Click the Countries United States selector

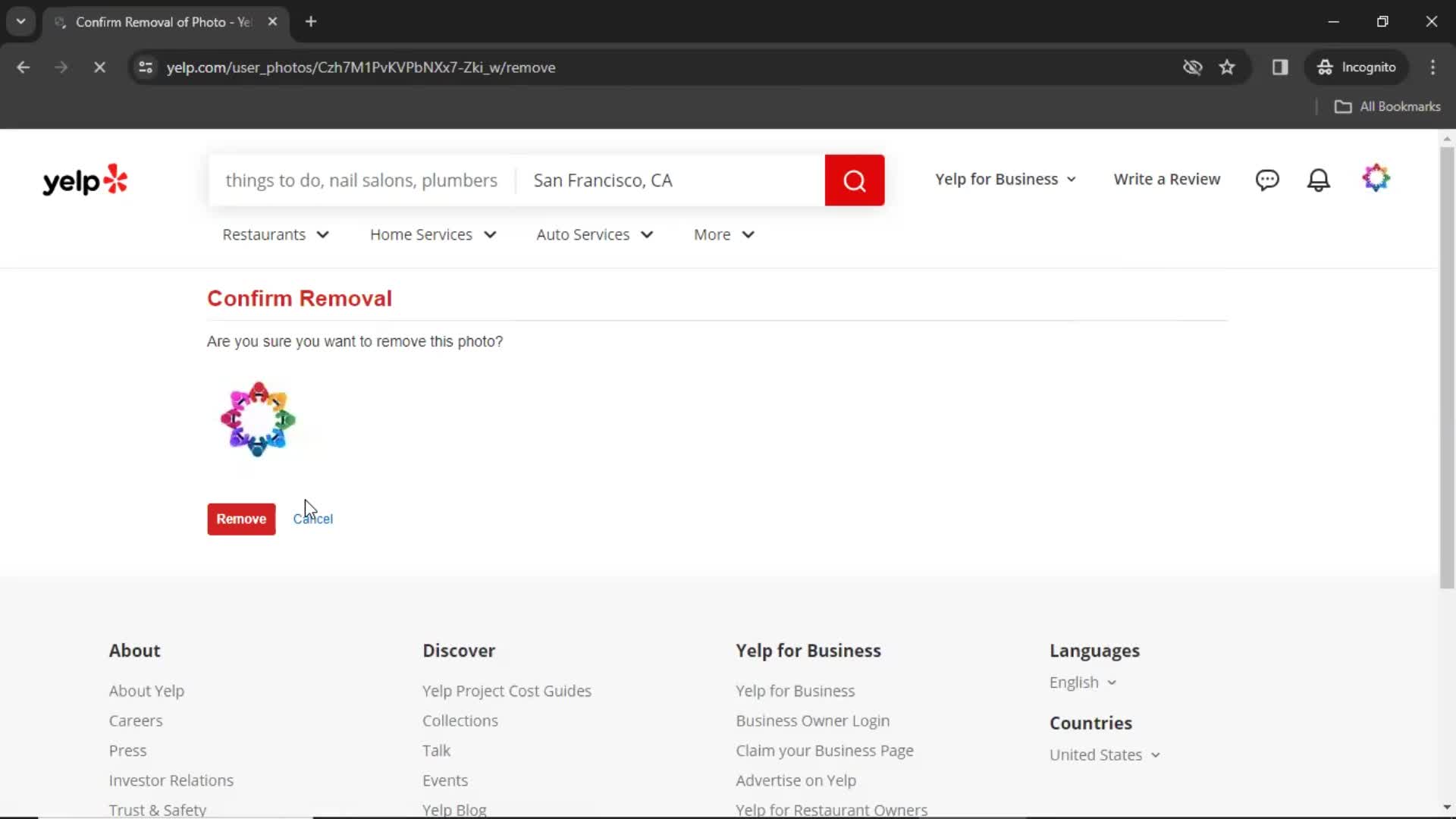pos(1104,754)
